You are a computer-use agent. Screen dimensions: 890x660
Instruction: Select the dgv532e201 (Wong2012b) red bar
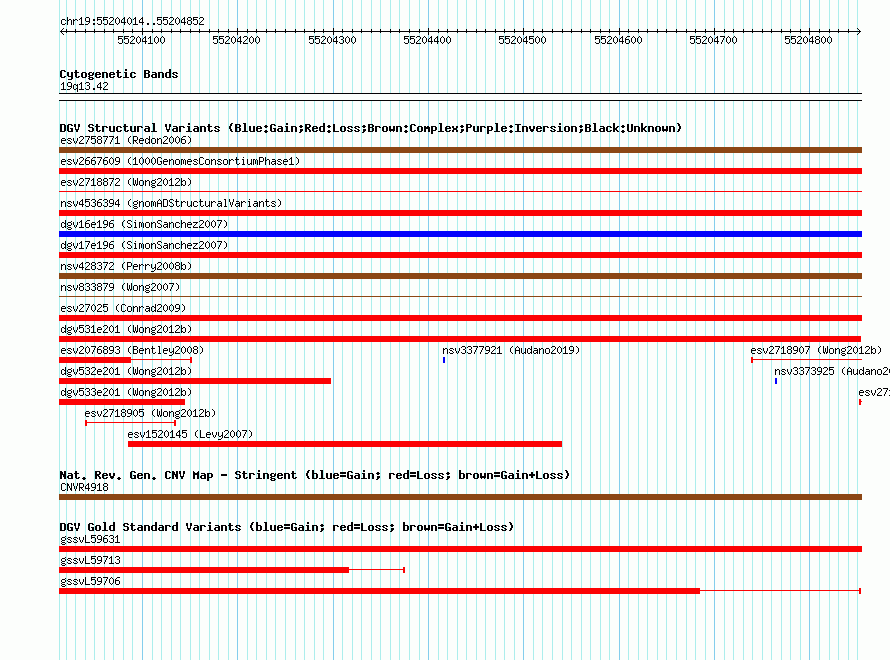[x=195, y=381]
